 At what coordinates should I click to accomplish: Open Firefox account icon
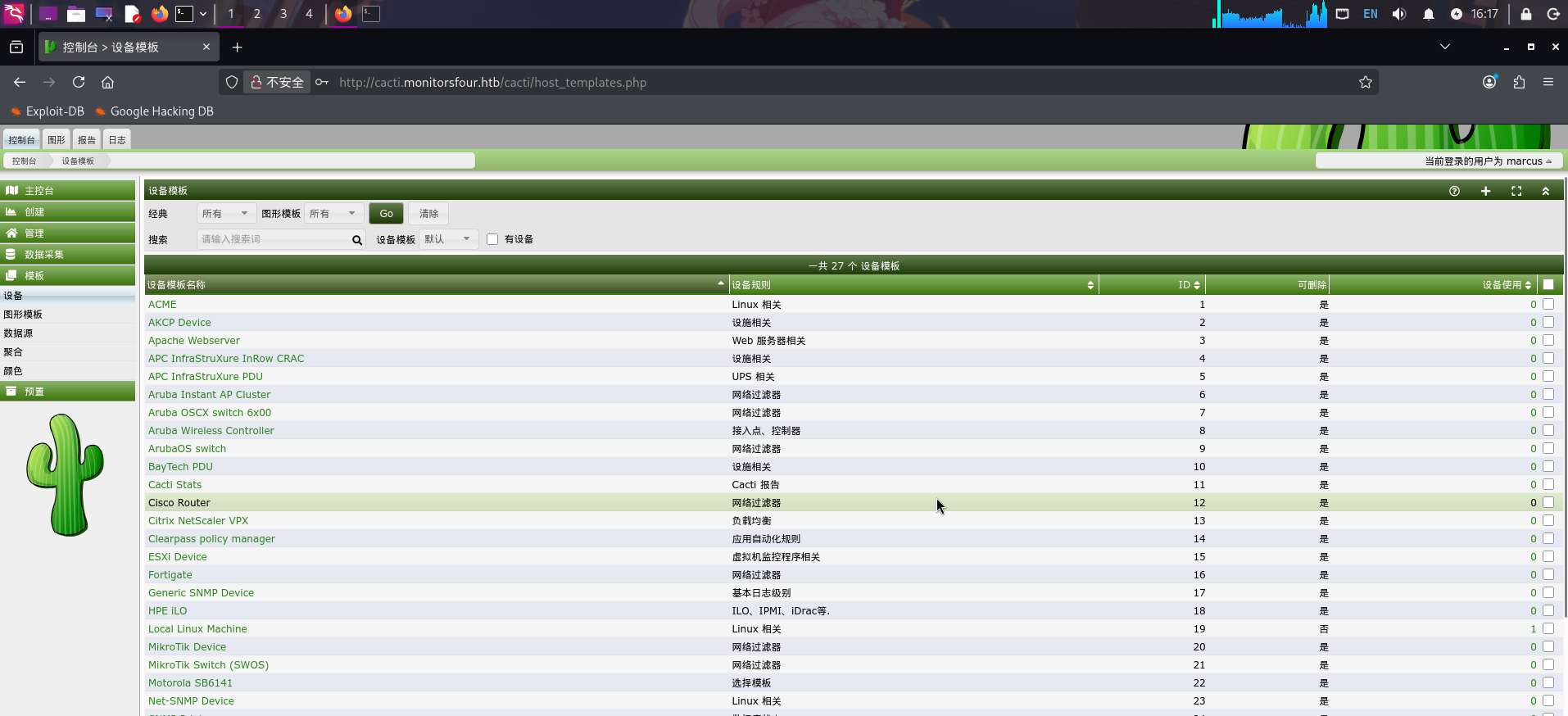(1489, 82)
